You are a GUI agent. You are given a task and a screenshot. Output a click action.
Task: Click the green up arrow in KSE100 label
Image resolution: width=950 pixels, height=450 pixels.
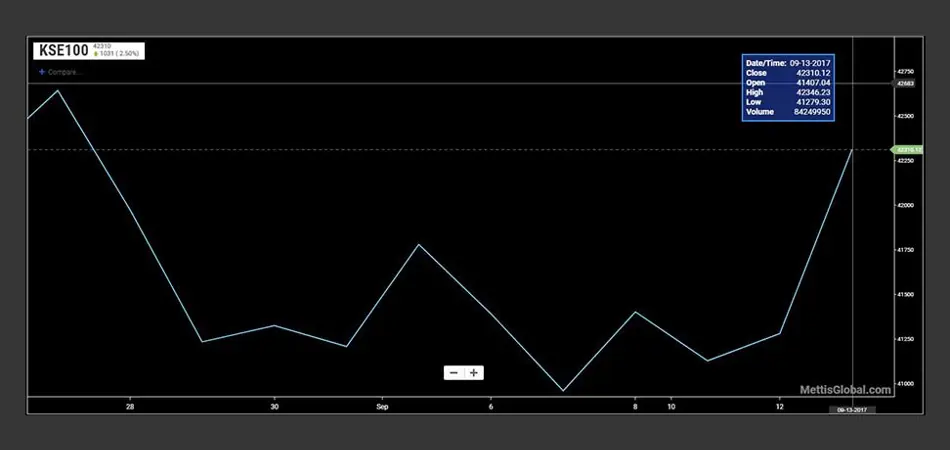94,53
